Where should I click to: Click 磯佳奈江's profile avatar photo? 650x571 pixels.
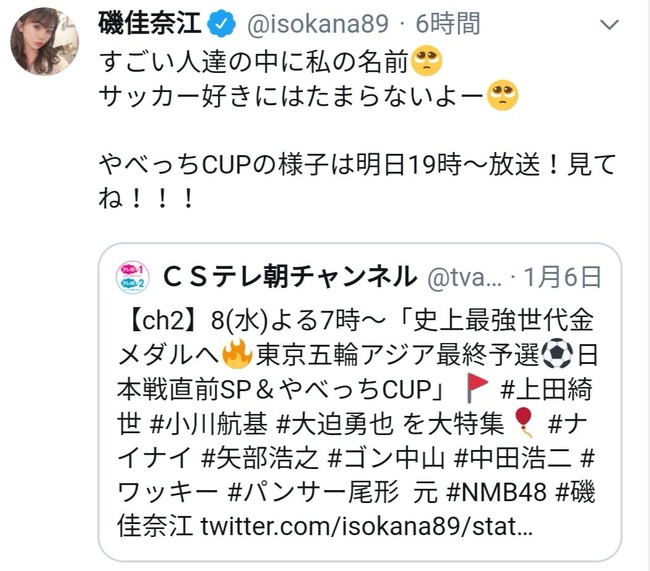(x=44, y=41)
